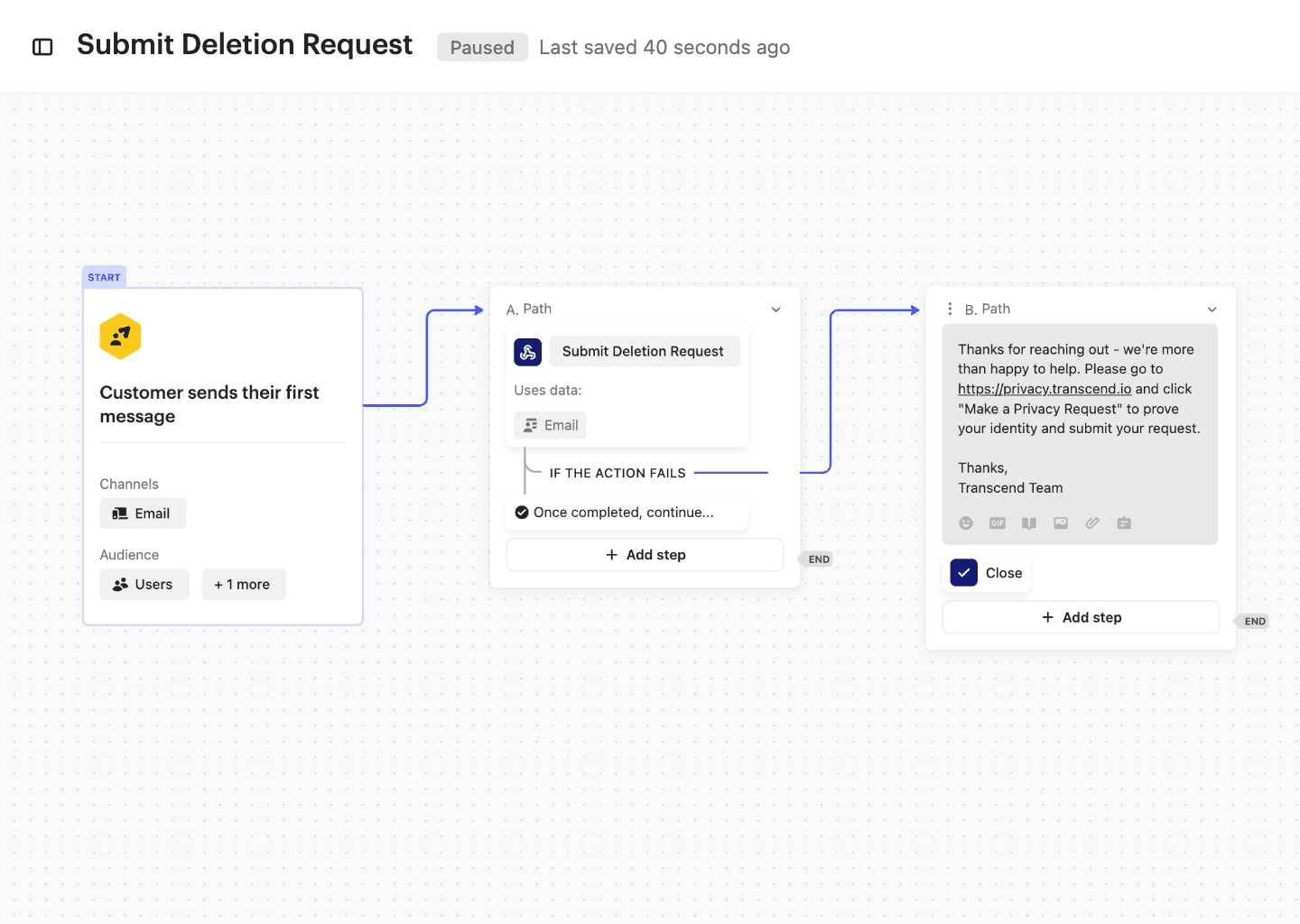Attach a file using the paperclip icon
This screenshot has width=1300, height=924.
pos(1091,522)
